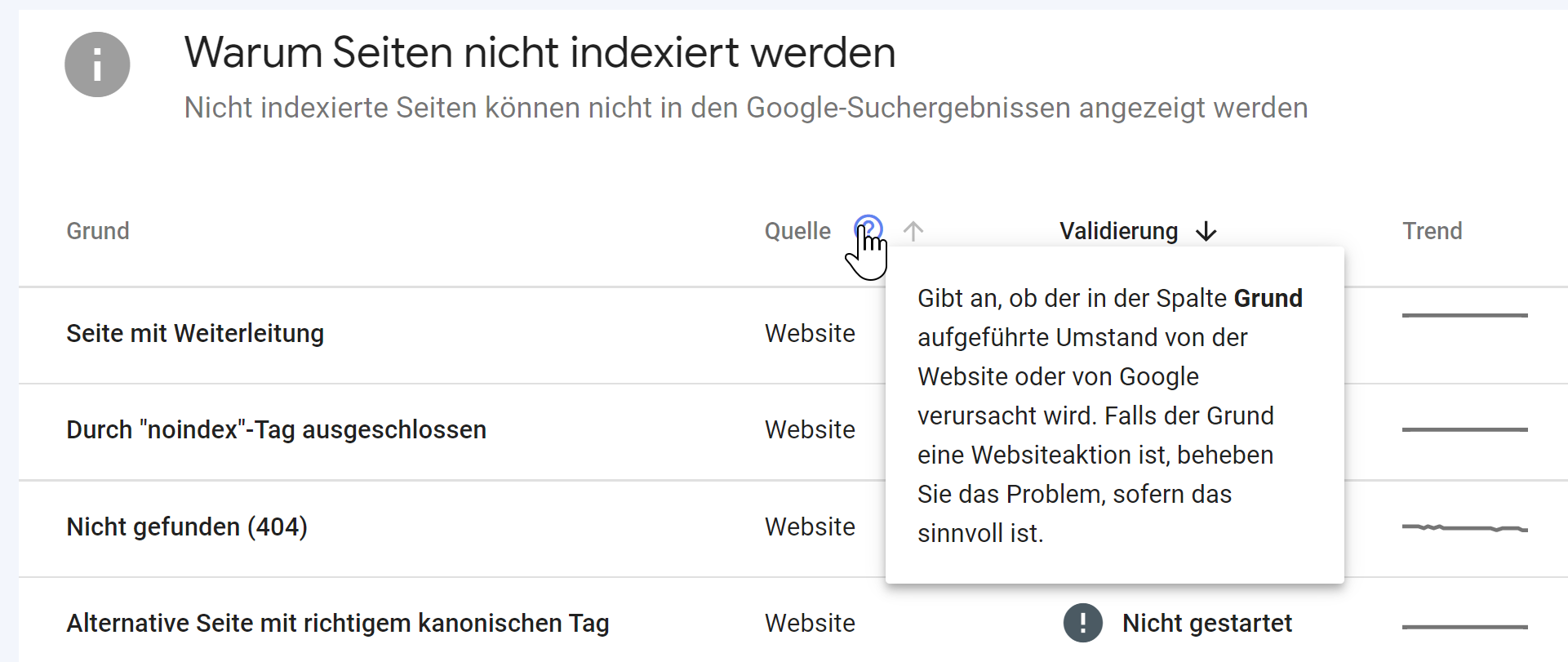Viewport: 1568px width, 662px height.
Task: Open the row Seite mit Weiterleitung
Action: coord(194,333)
